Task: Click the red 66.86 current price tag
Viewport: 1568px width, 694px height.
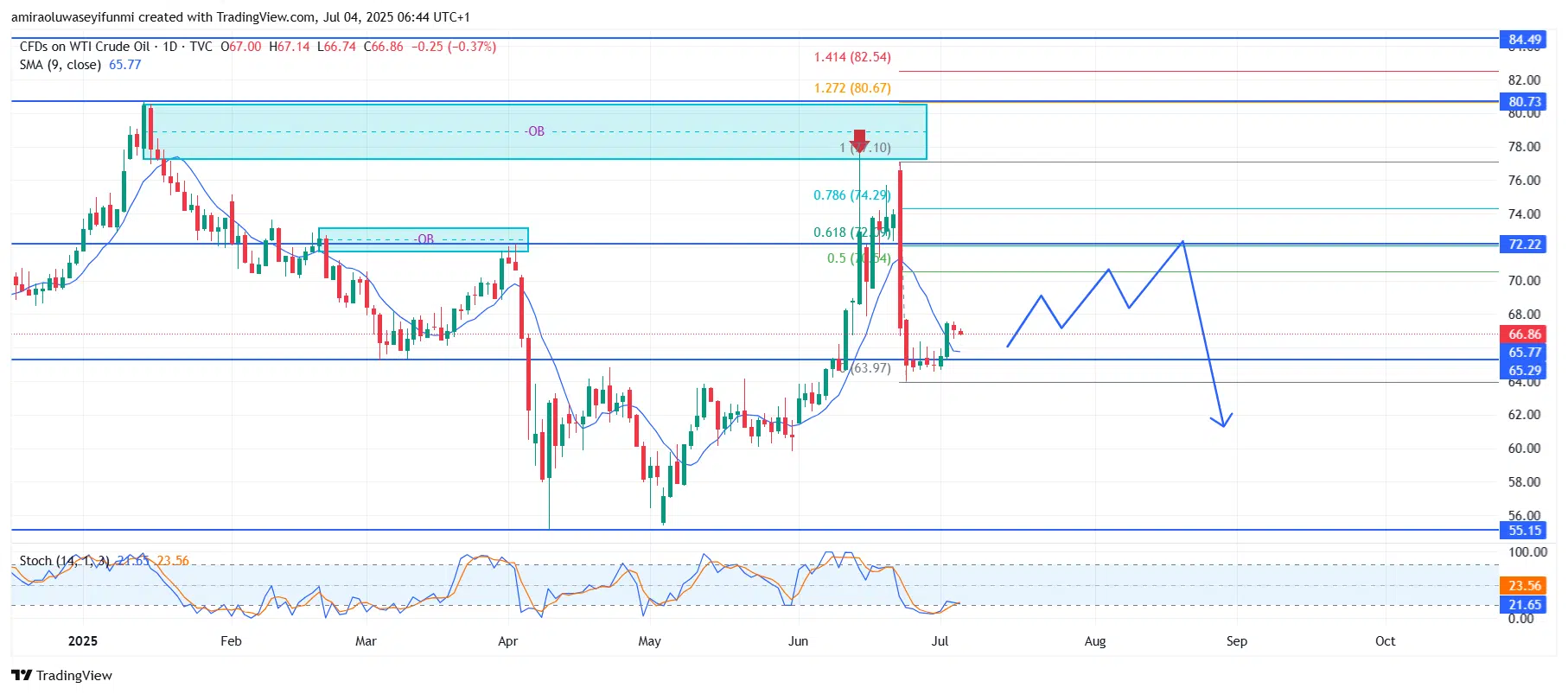Action: point(1524,334)
